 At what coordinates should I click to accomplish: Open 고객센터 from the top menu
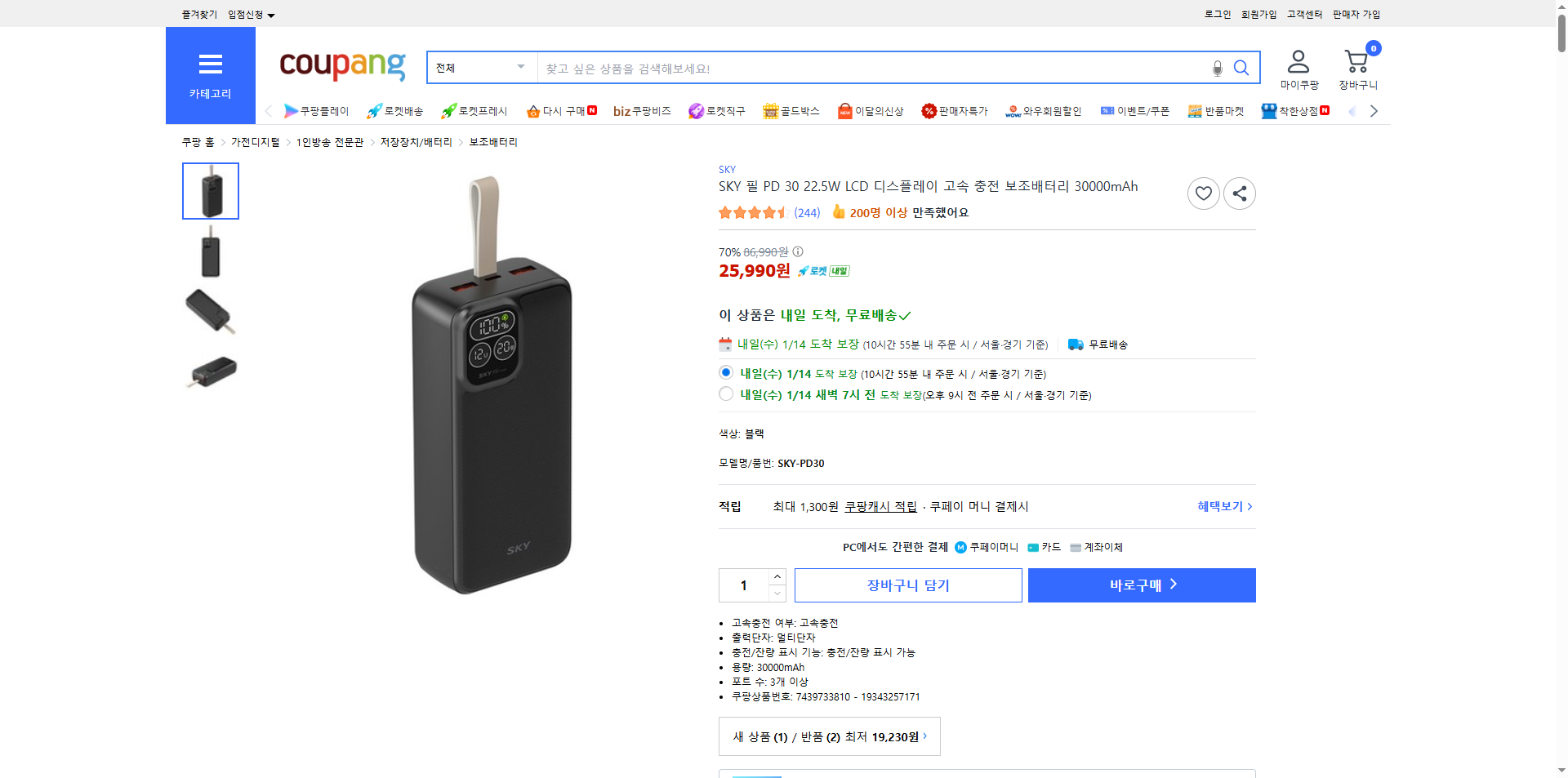(x=1304, y=14)
